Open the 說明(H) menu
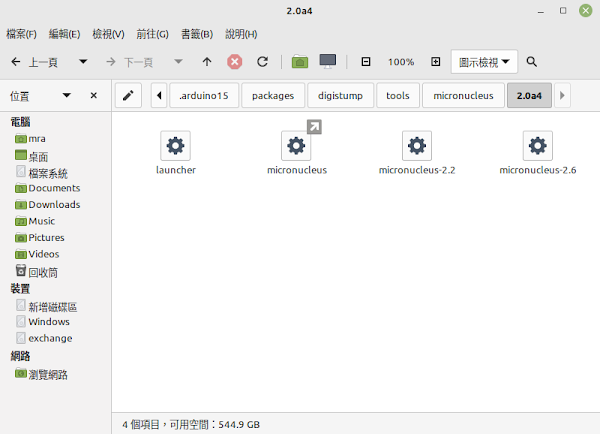The height and width of the screenshot is (434, 600). click(x=241, y=34)
